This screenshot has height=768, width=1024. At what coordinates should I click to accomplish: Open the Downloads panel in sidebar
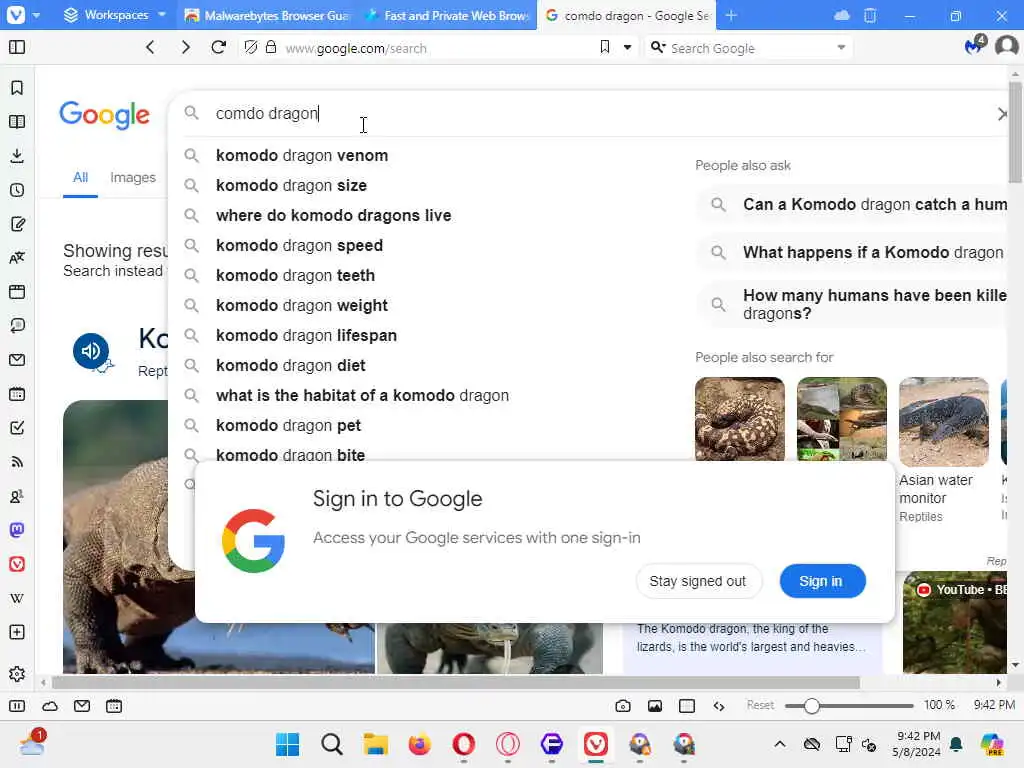click(x=17, y=156)
